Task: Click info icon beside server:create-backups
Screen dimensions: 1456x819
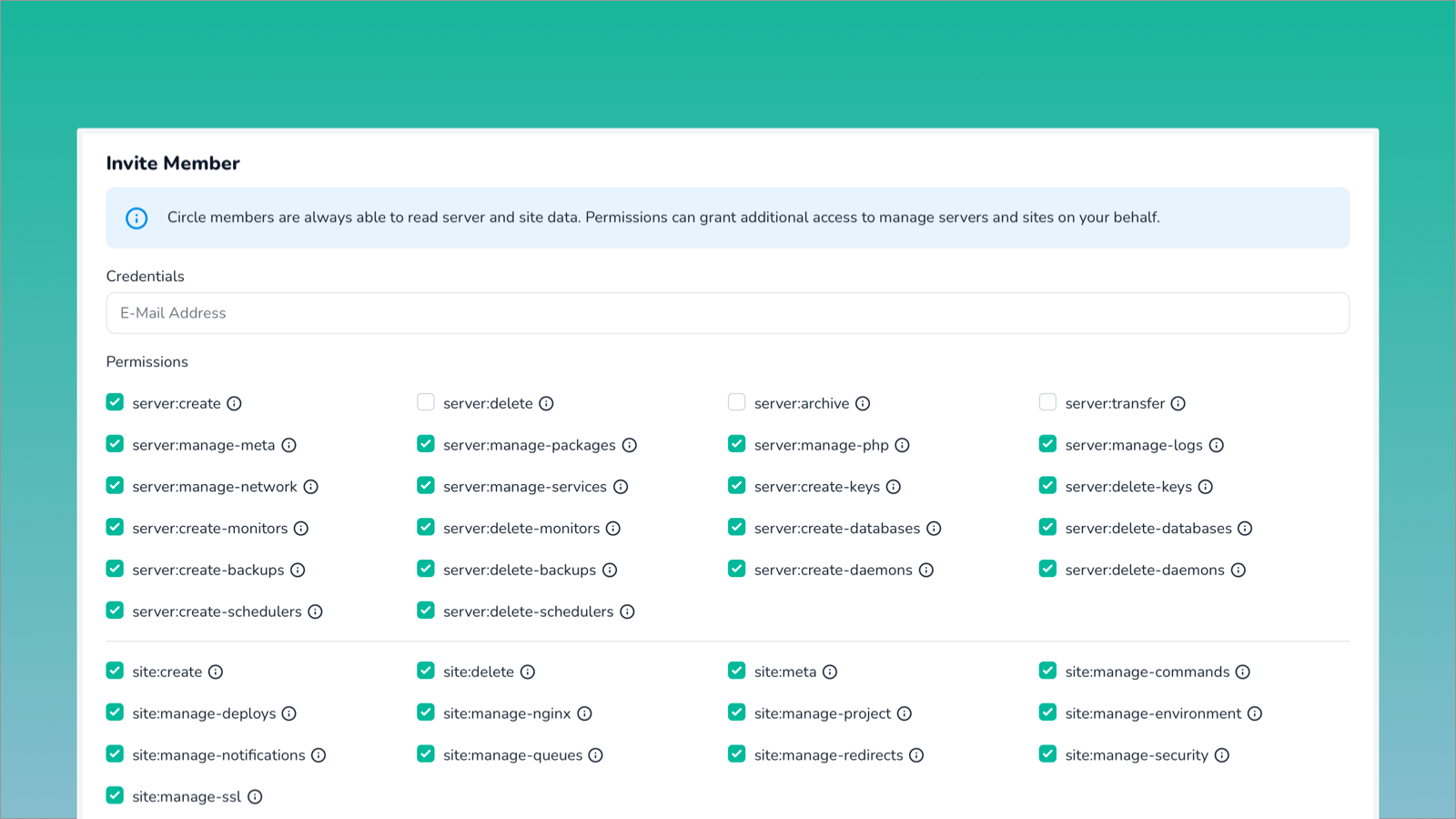Action: (298, 570)
